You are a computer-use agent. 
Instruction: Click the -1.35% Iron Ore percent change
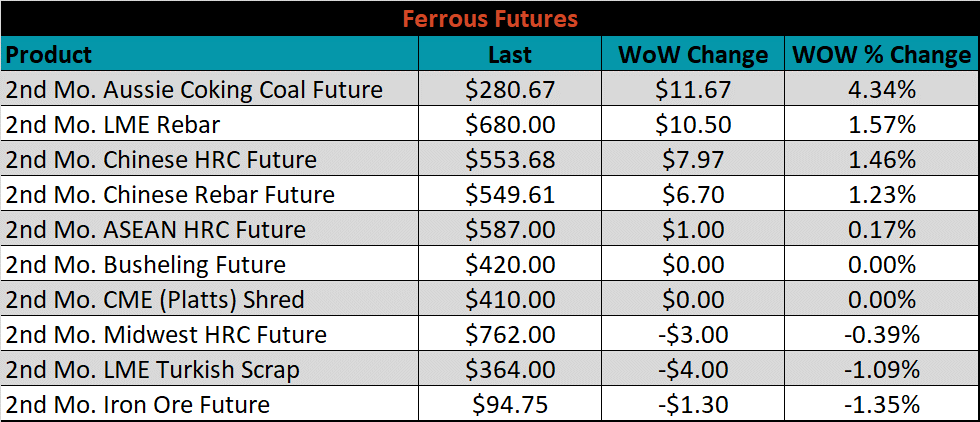coord(882,404)
